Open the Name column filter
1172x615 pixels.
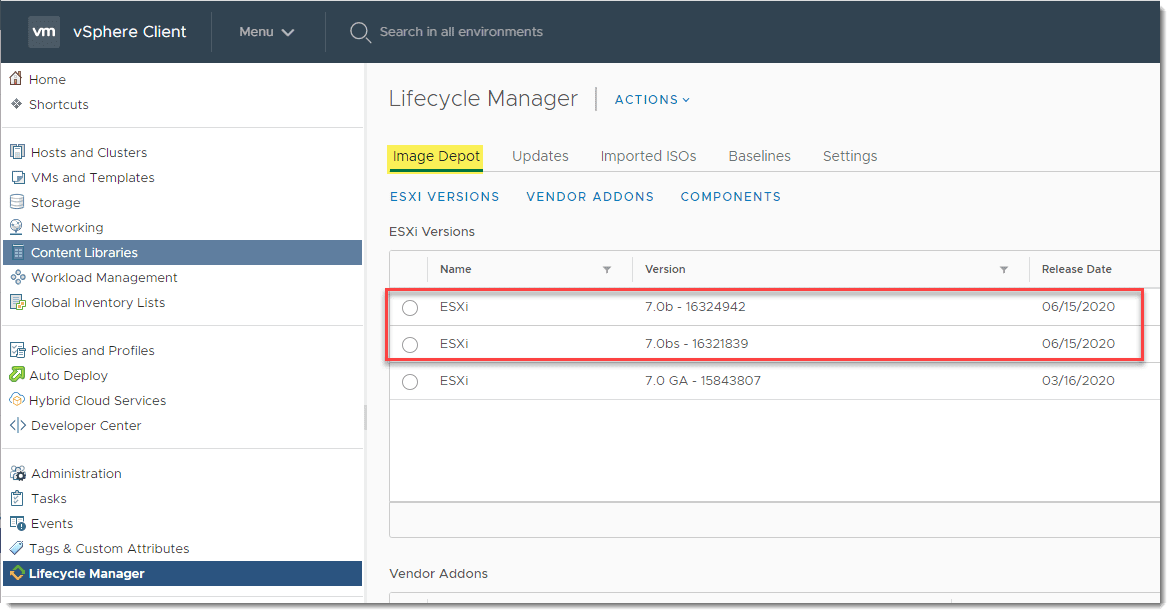[607, 270]
